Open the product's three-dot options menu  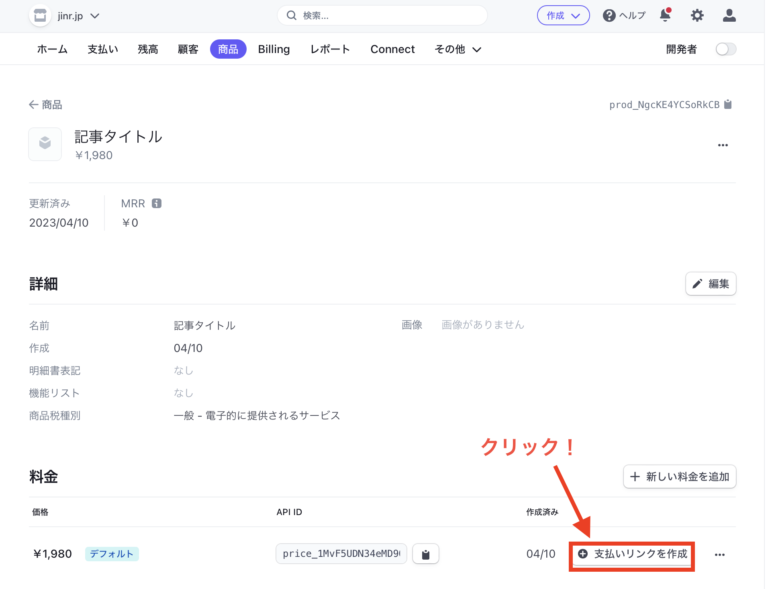[x=723, y=145]
